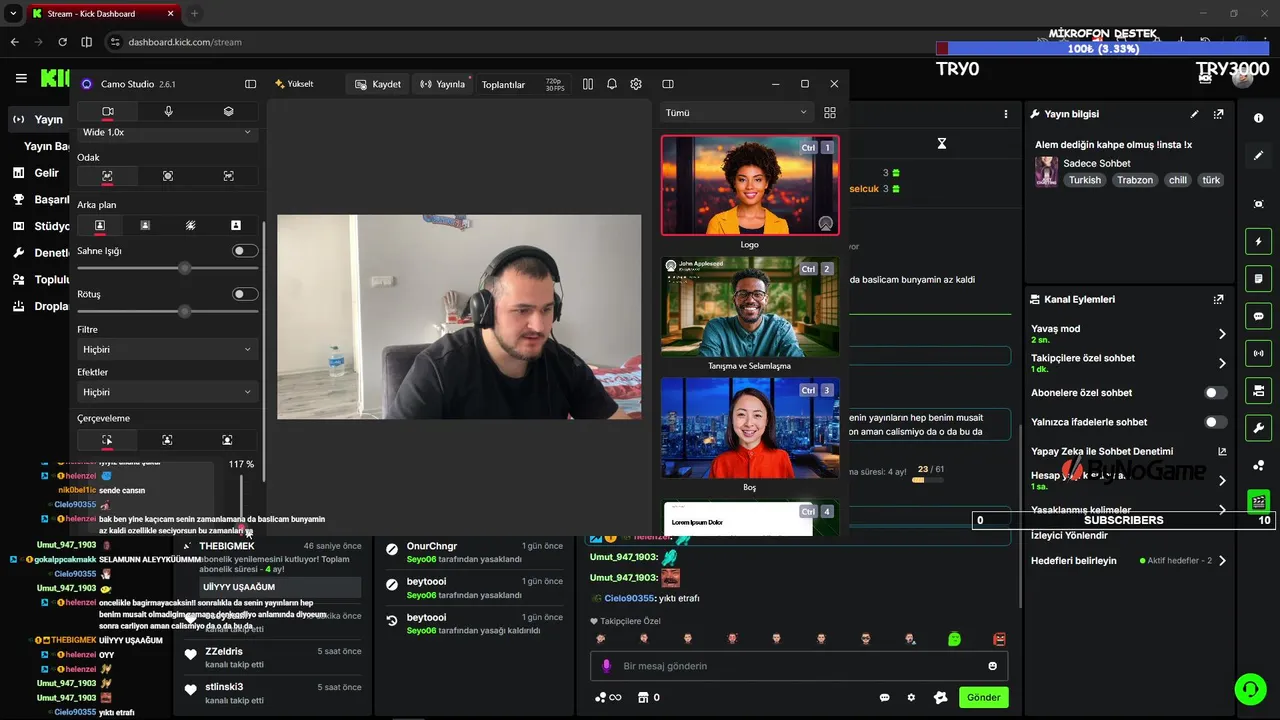Toggle Abonelere özel sohbet
1280x720 pixels.
tap(1216, 393)
